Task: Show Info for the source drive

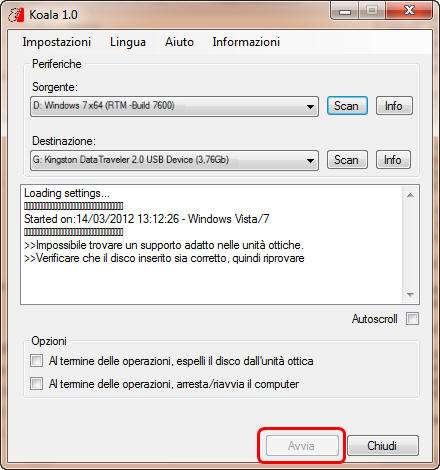Action: point(394,106)
